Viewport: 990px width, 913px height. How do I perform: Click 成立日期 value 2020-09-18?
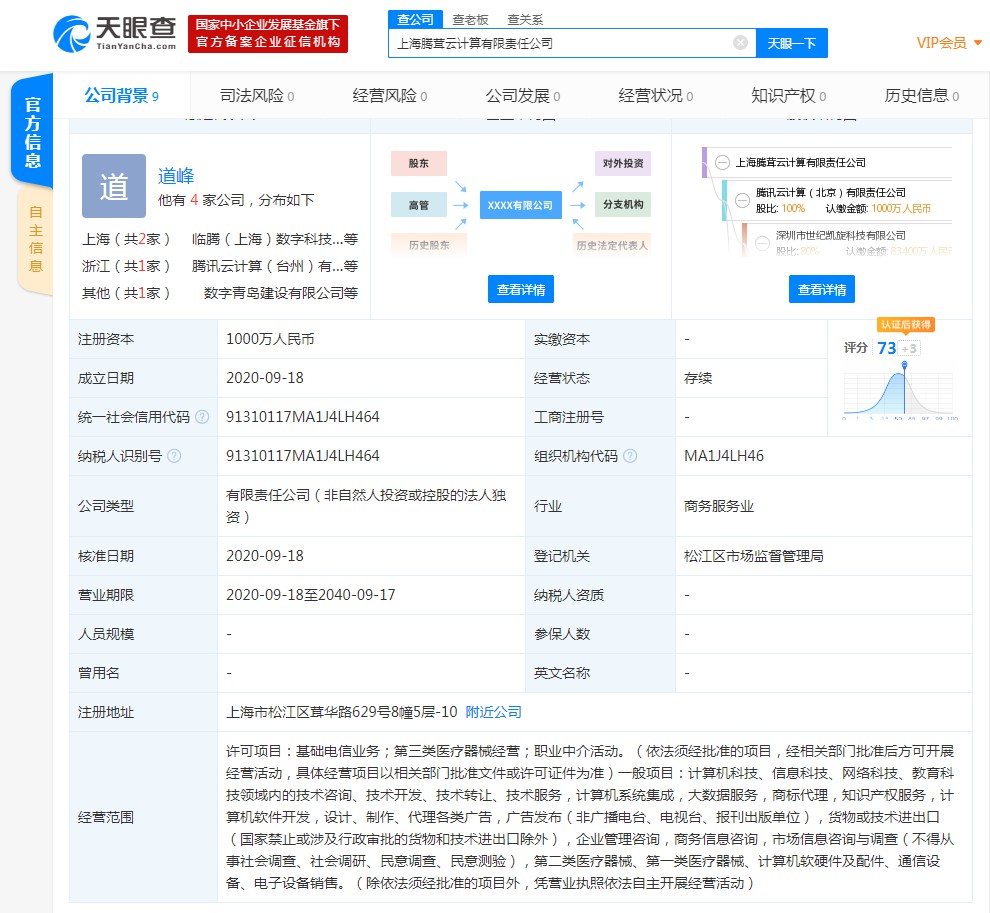pos(265,378)
